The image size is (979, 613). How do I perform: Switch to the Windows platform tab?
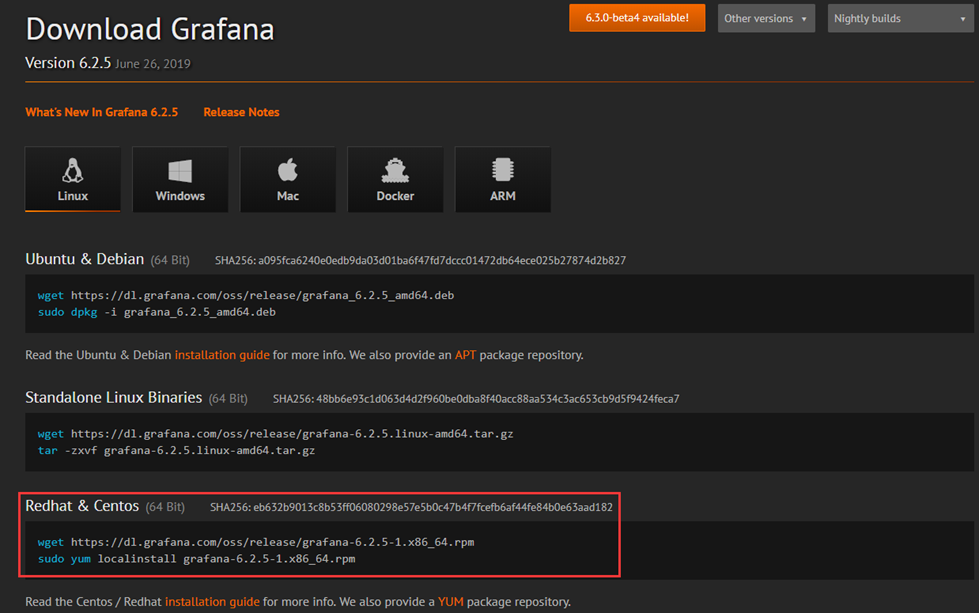coord(180,179)
